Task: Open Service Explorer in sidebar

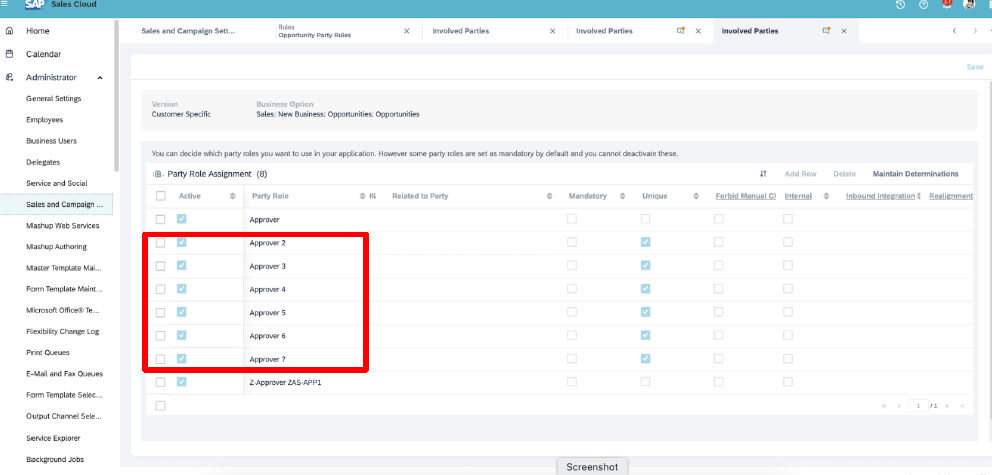Action: point(53,438)
